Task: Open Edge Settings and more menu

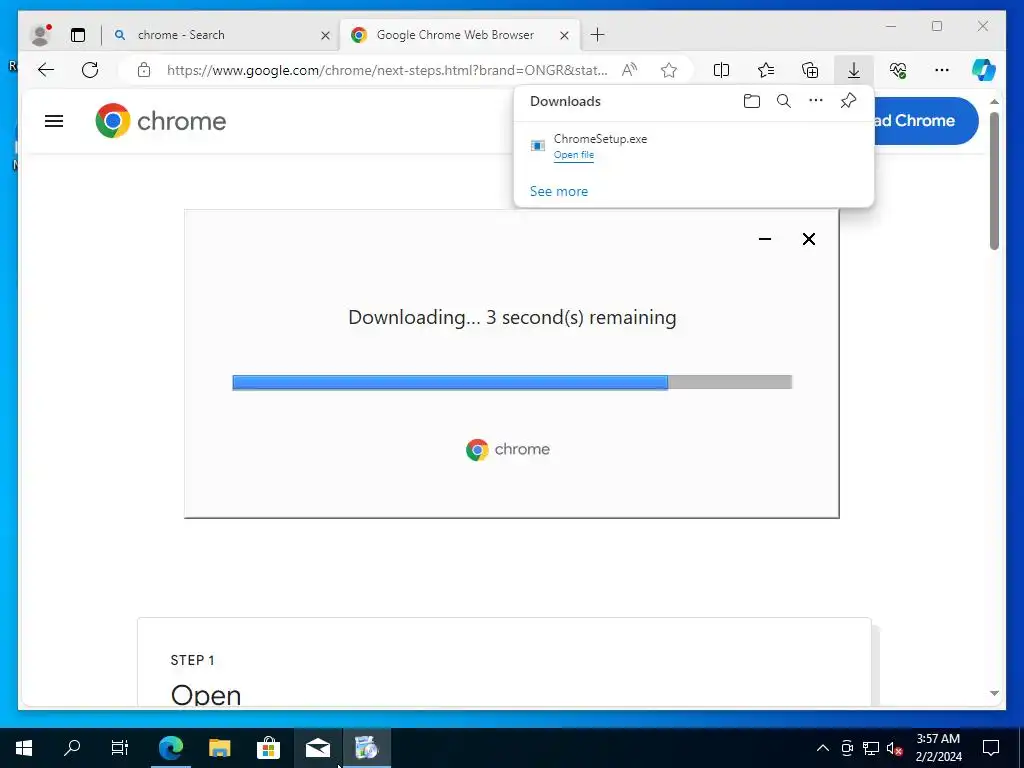Action: point(942,70)
